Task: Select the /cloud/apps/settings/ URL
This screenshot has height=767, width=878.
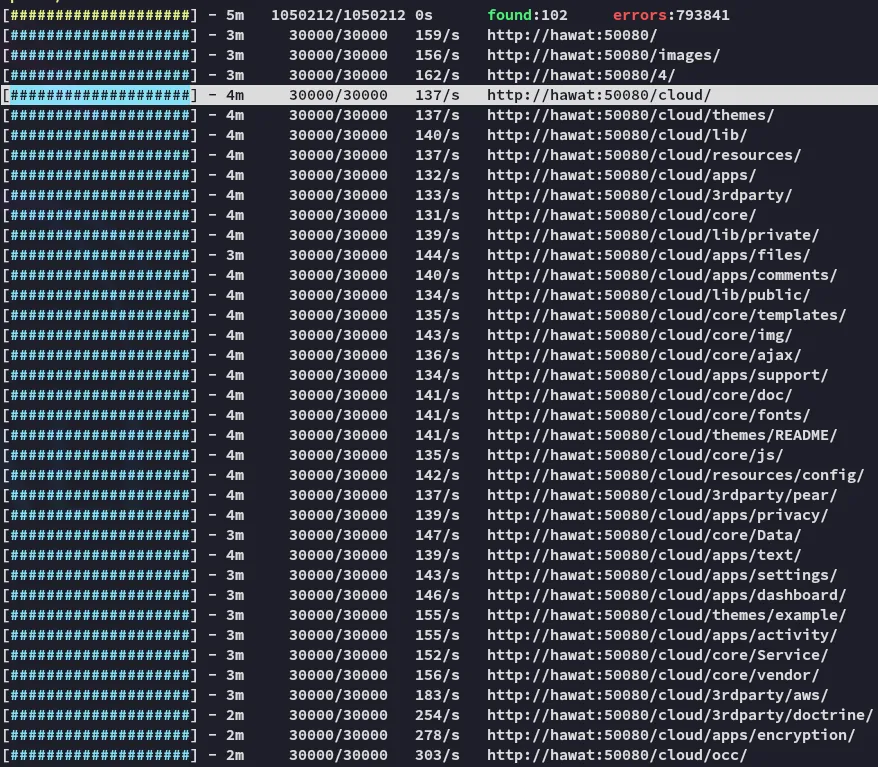Action: [662, 576]
